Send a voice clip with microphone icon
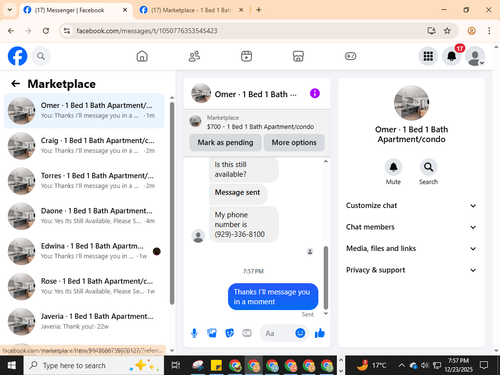The width and height of the screenshot is (500, 375). [194, 333]
